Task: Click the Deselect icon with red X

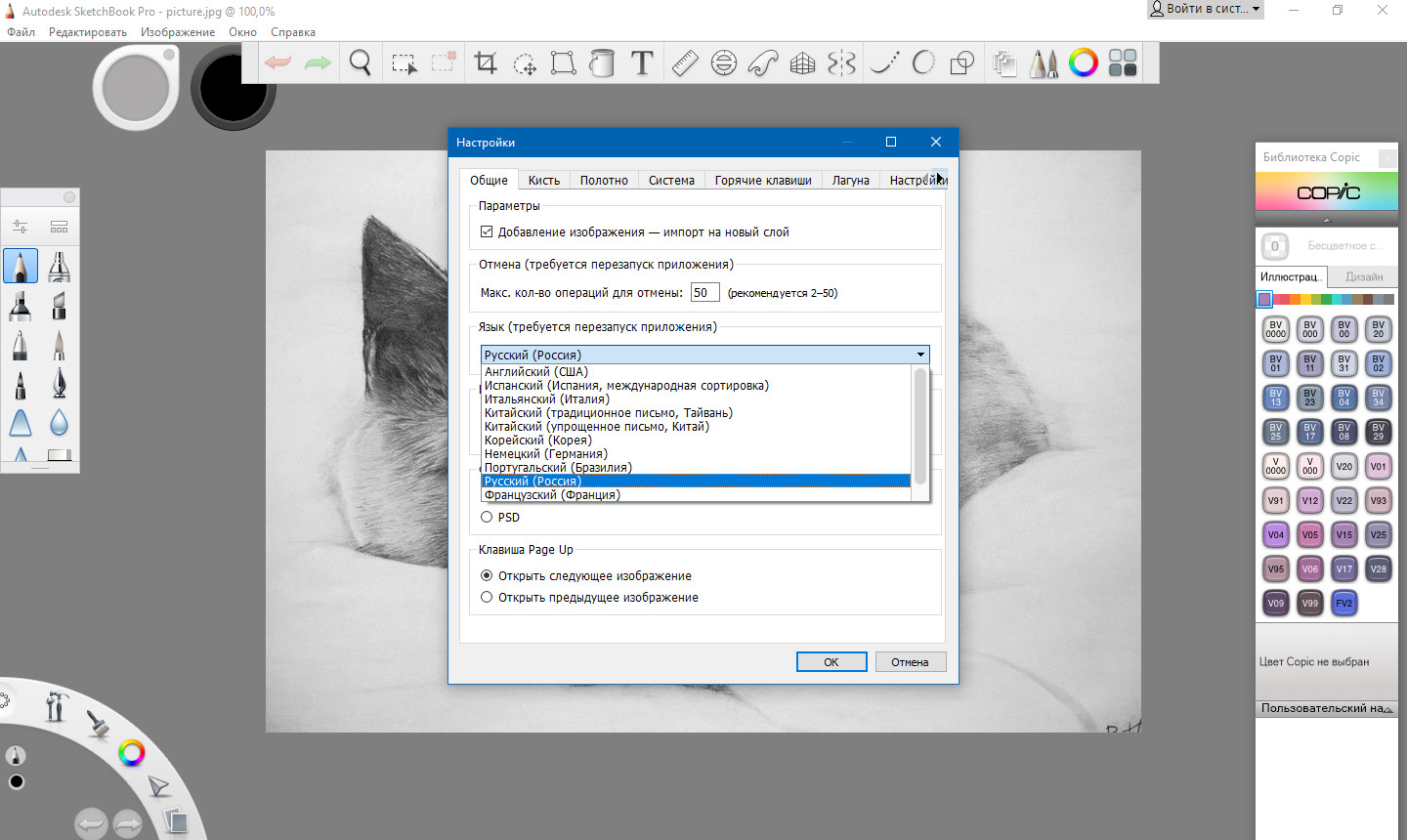Action: 444,63
